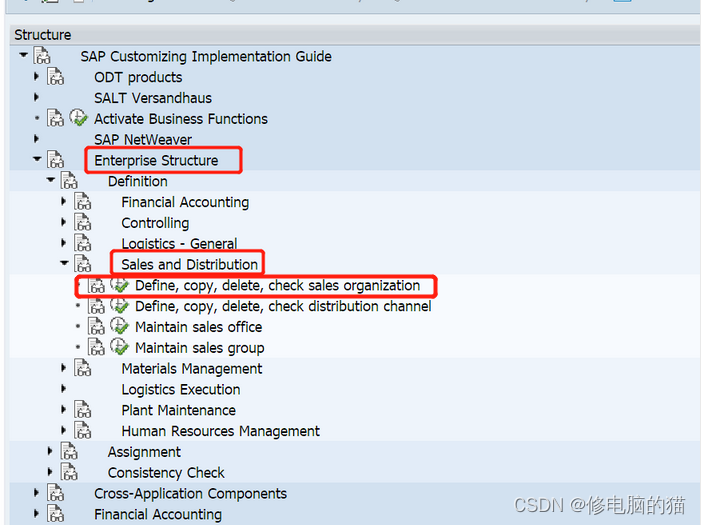Expand the Plant Maintenance node

63,409
